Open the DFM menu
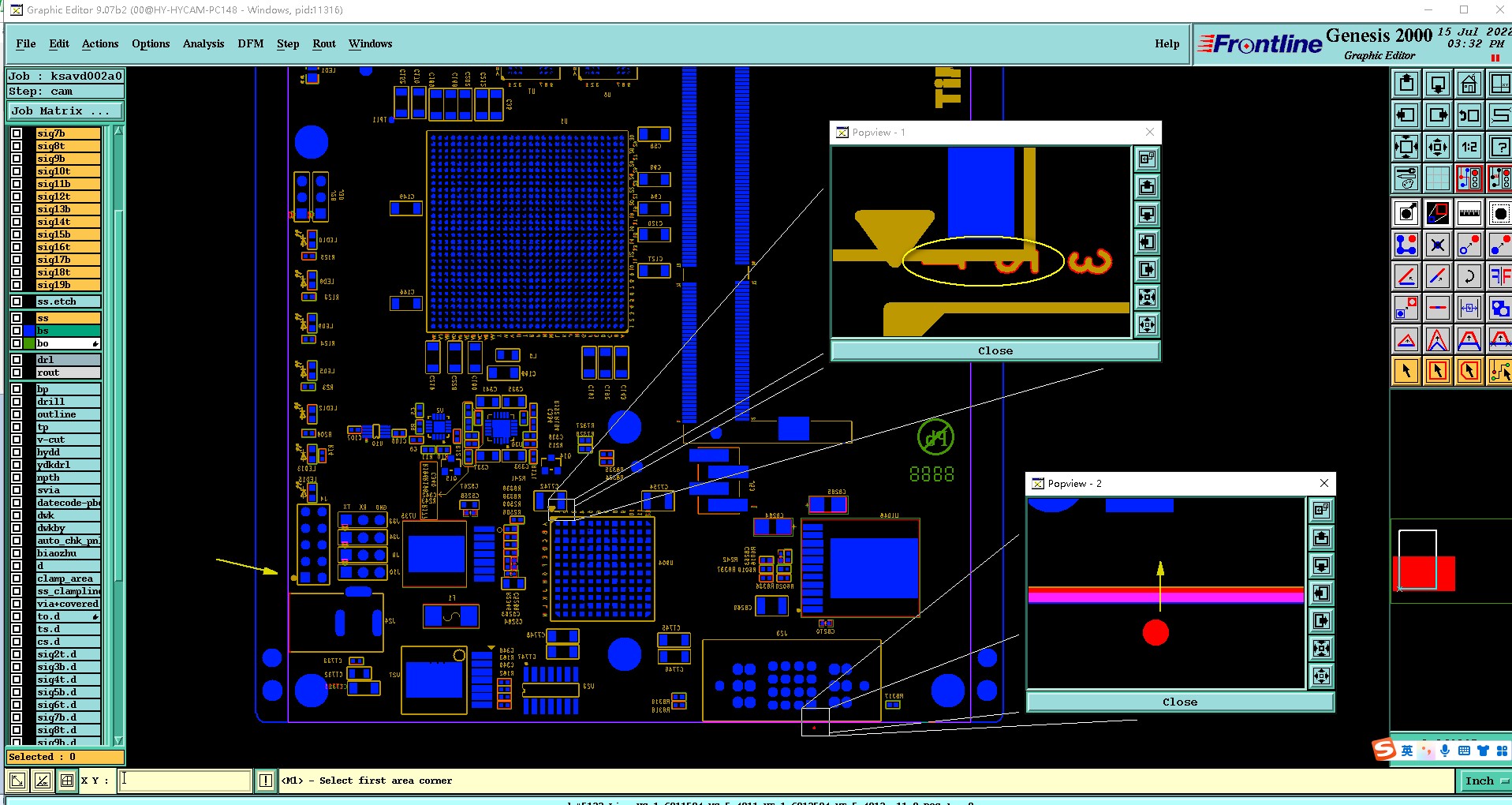This screenshot has height=805, width=1512. point(251,43)
